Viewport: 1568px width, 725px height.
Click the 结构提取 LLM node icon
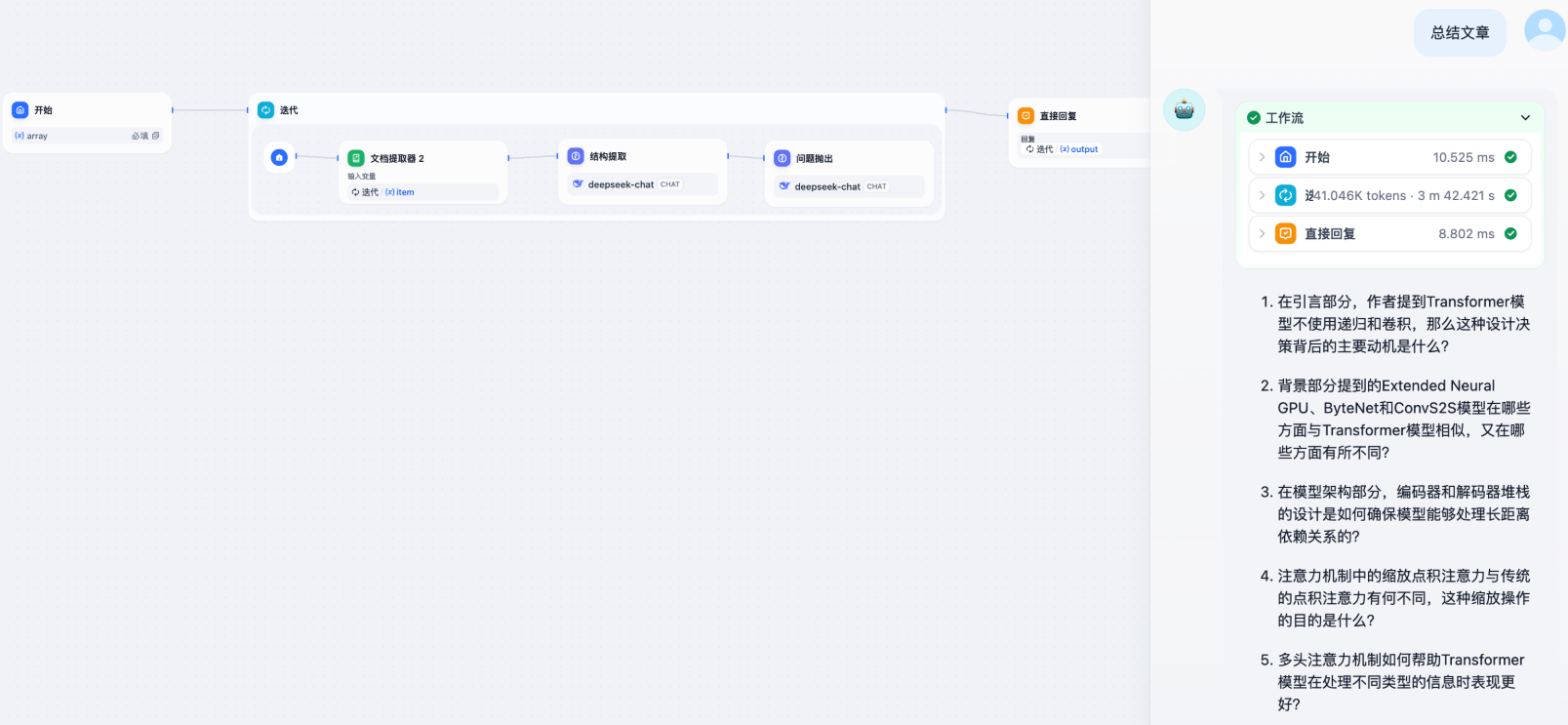click(576, 156)
